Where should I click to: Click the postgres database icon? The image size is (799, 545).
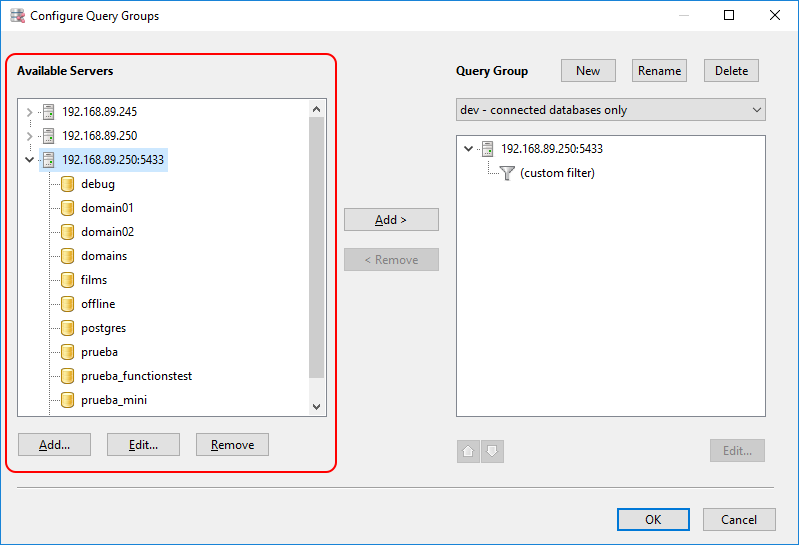point(67,328)
